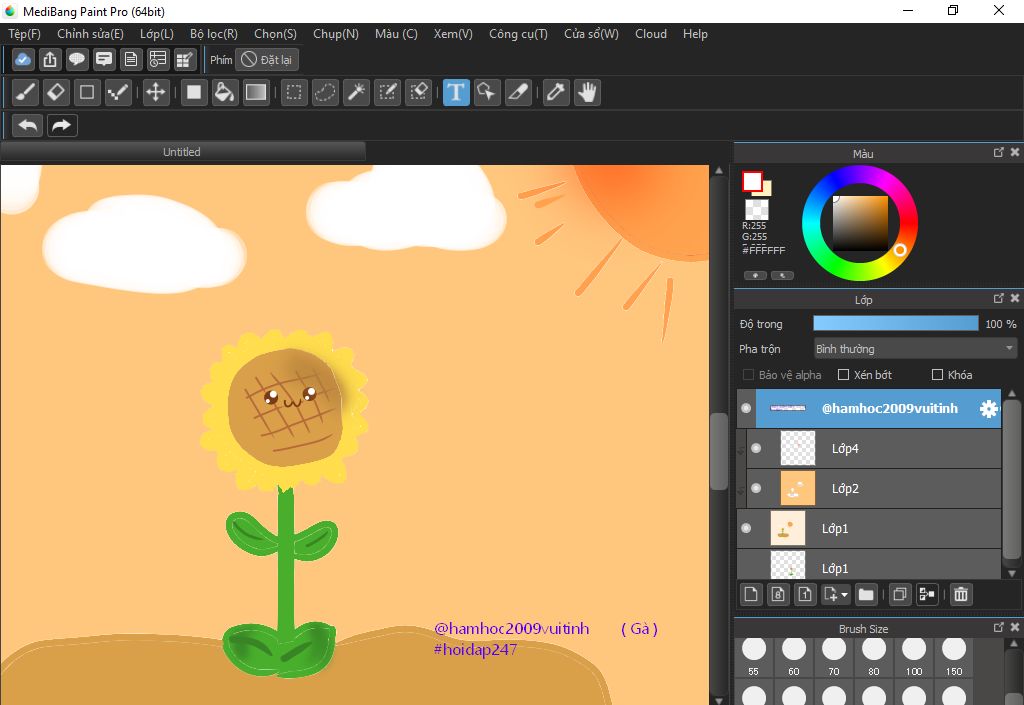
Task: Select the Dot pixel pen tool
Action: [x=118, y=92]
